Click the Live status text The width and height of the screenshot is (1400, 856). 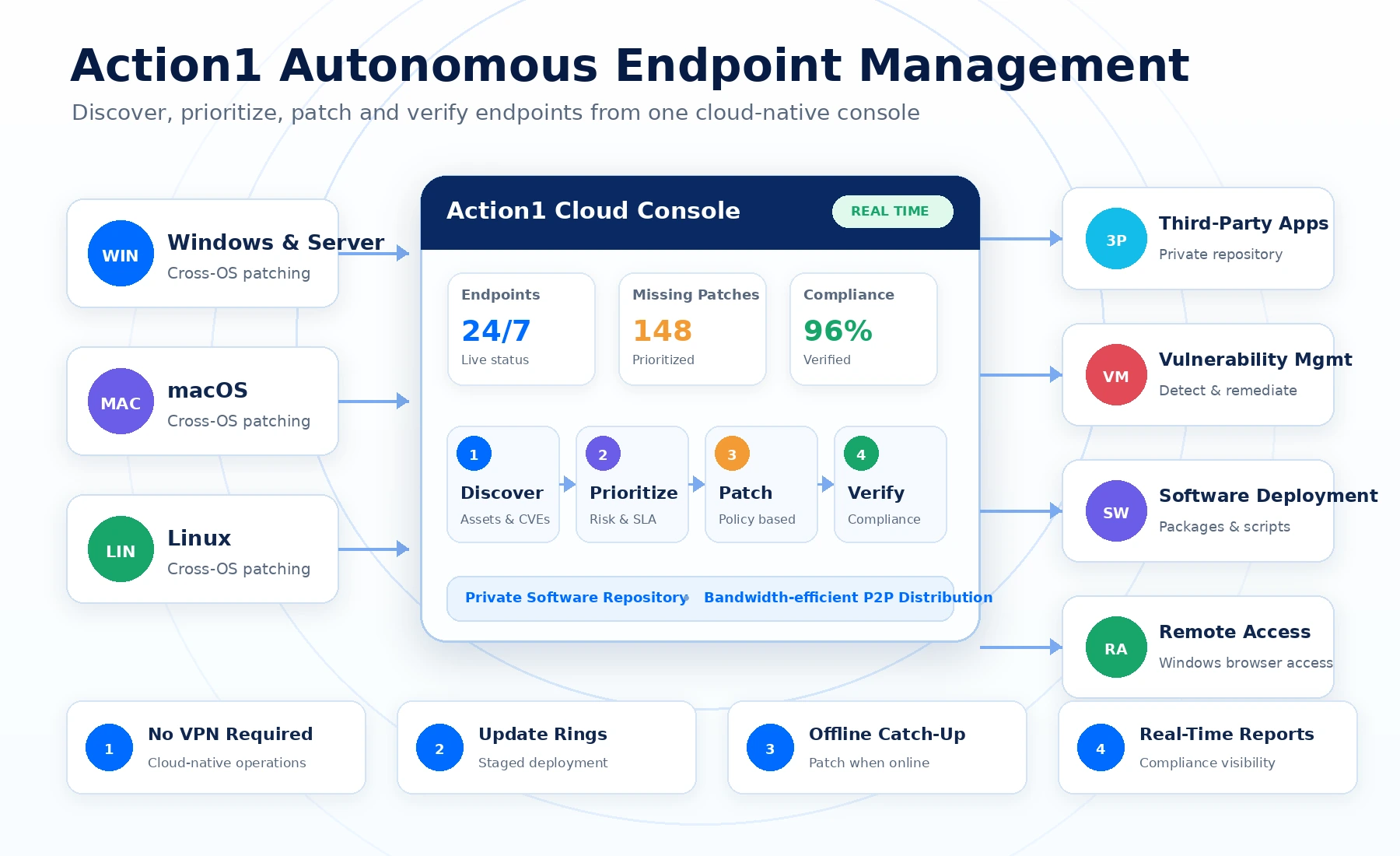495,360
